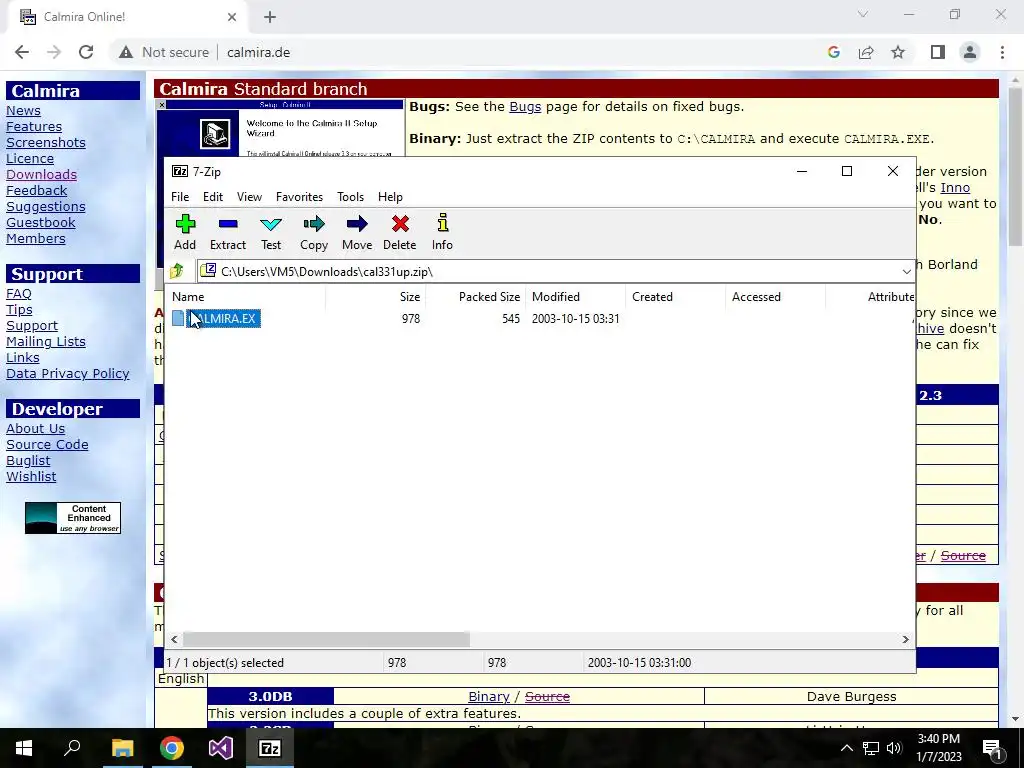Open the Guestbook sidebar link
This screenshot has width=1024, height=768.
pyautogui.click(x=40, y=222)
